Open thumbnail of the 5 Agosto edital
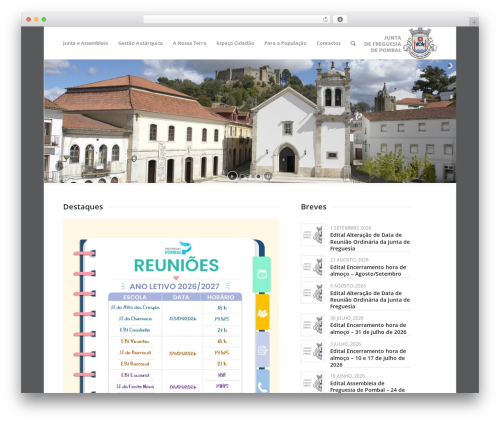Viewport: 500px width, 423px height. [313, 292]
